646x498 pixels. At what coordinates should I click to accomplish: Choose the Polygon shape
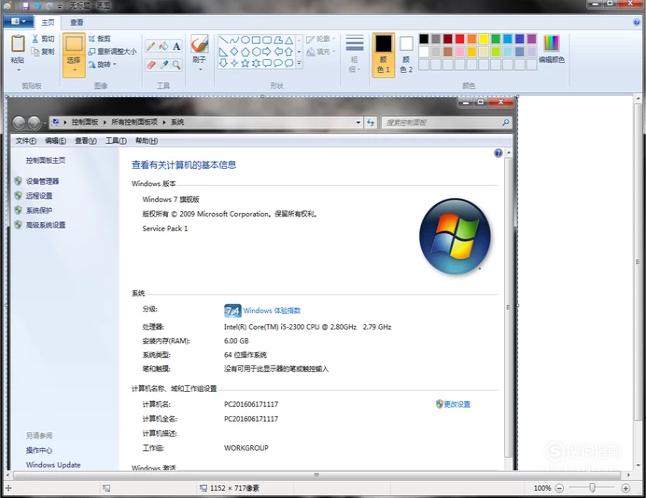278,40
